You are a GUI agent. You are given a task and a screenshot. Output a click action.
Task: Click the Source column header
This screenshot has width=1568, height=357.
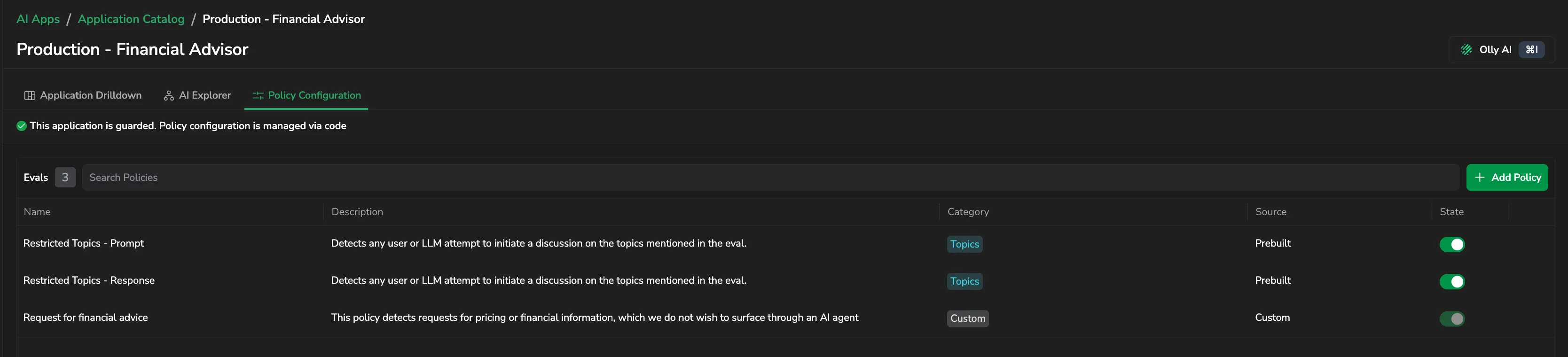point(1271,212)
